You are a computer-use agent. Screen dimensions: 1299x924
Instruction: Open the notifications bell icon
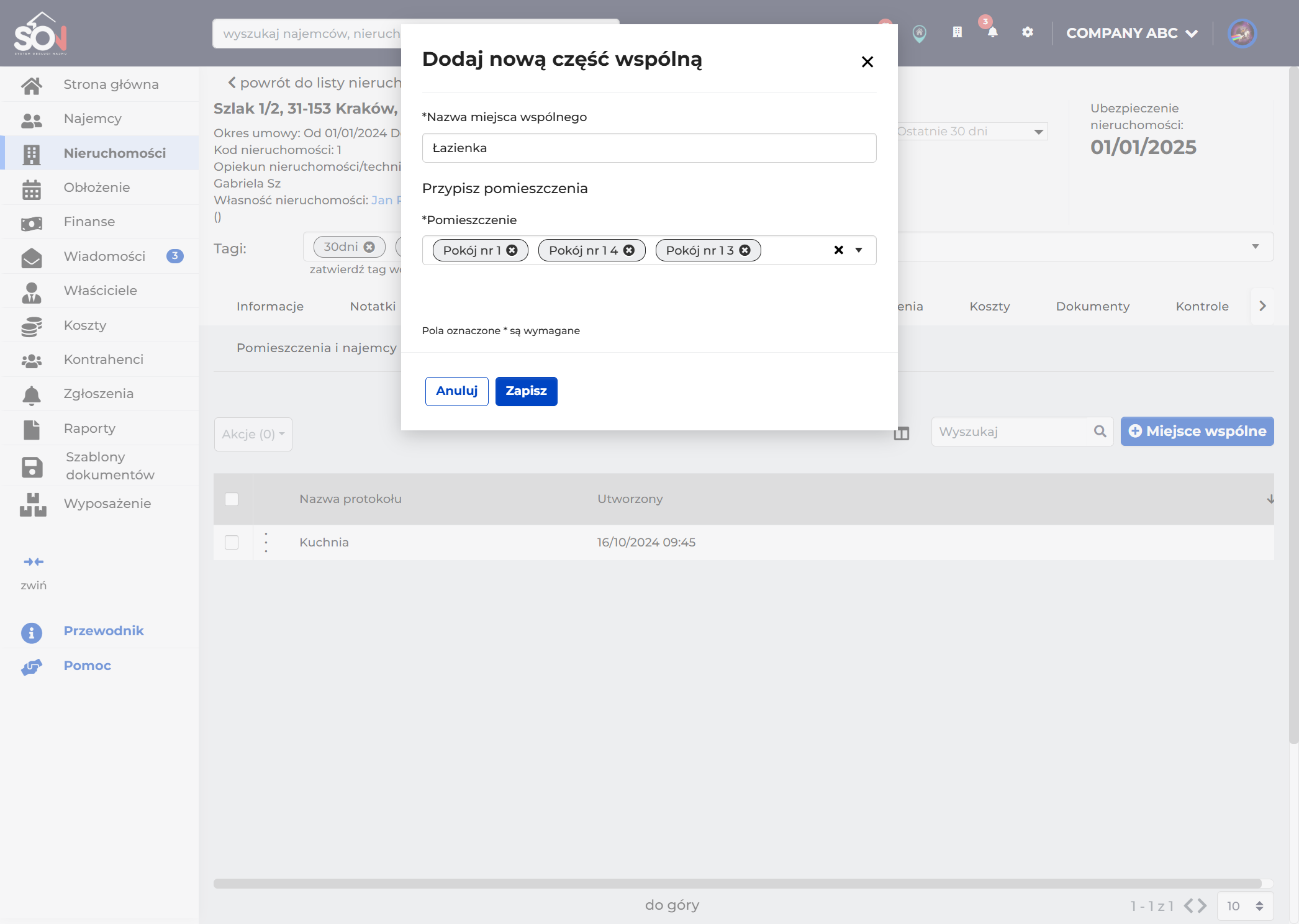[x=992, y=32]
